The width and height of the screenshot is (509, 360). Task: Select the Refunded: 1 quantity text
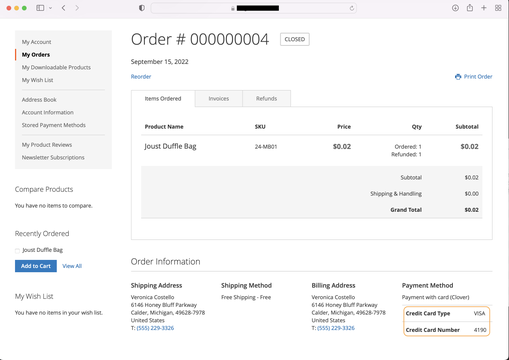point(406,154)
